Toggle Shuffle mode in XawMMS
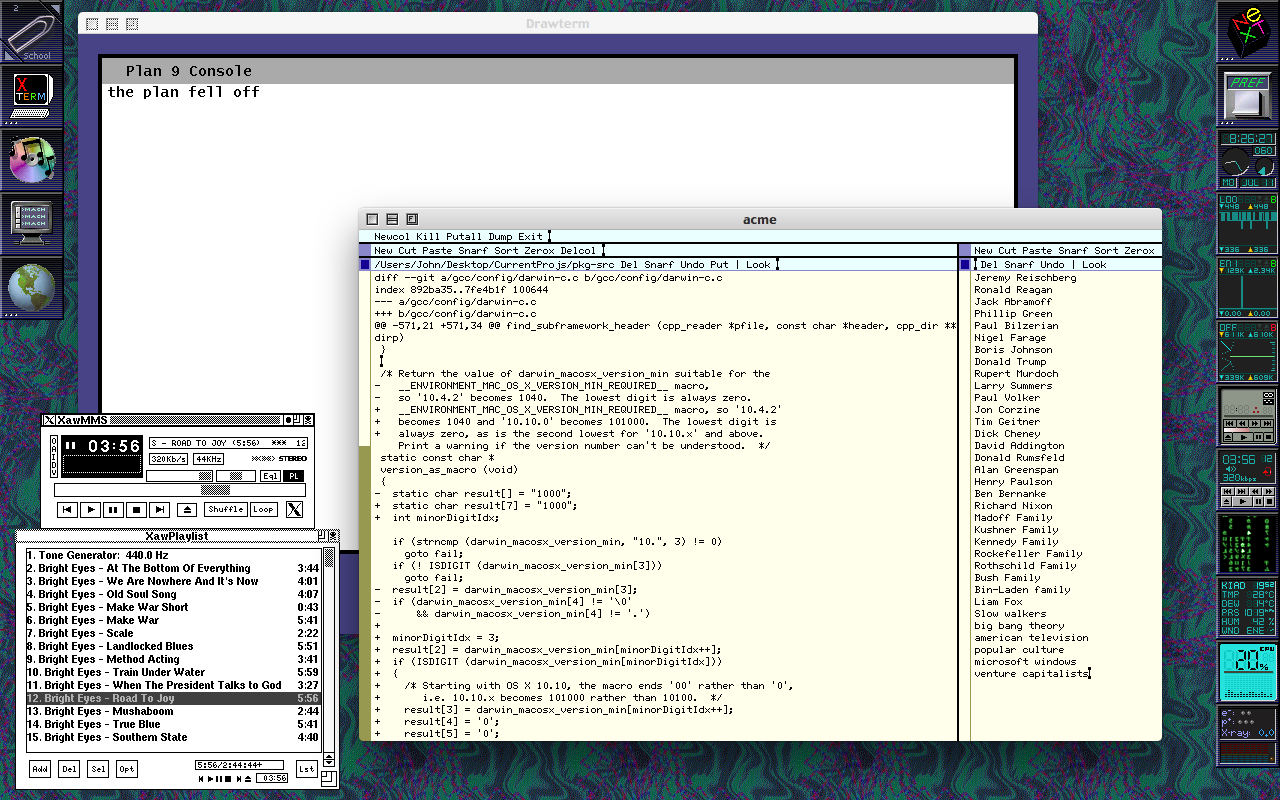Viewport: 1280px width, 800px height. pyautogui.click(x=226, y=509)
